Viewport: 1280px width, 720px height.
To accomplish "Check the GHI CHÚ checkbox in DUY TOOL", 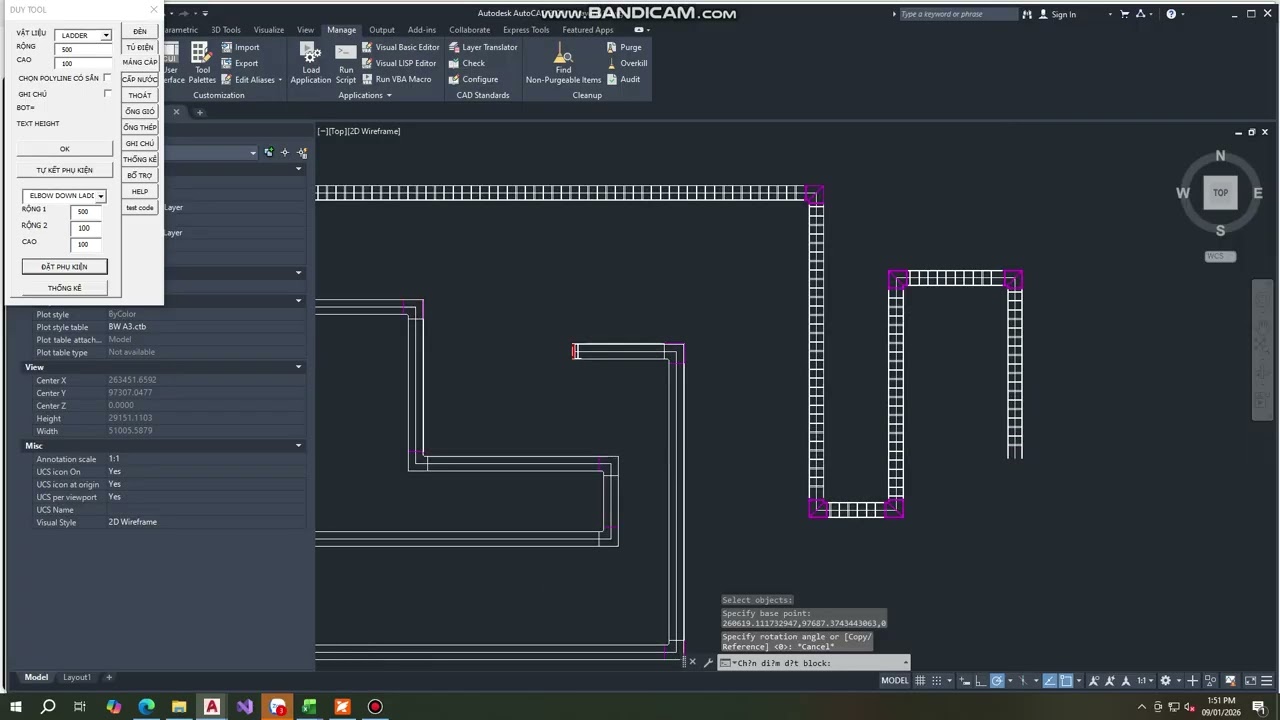I will (107, 94).
